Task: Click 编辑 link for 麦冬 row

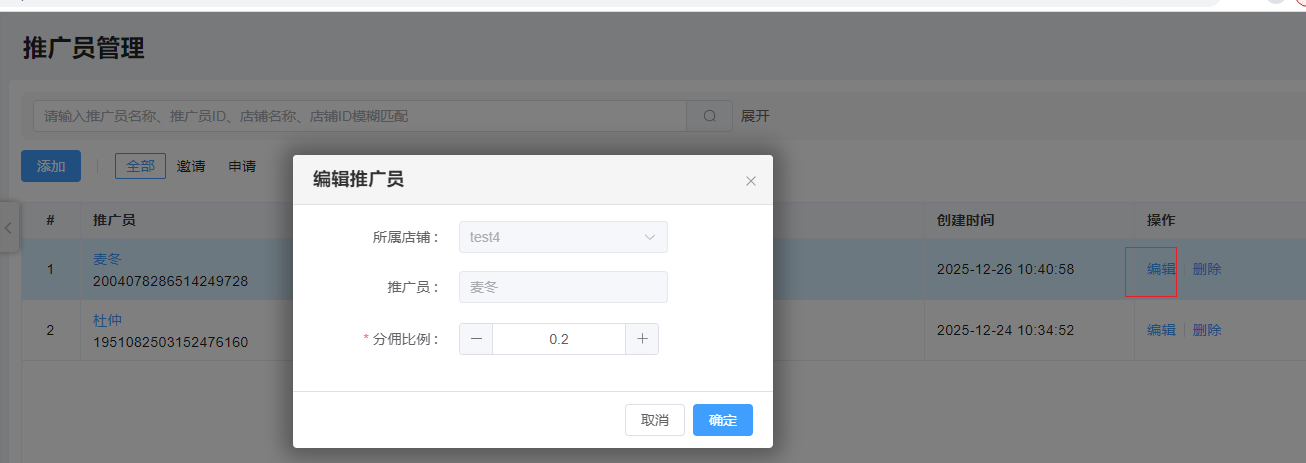Action: pyautogui.click(x=1160, y=269)
